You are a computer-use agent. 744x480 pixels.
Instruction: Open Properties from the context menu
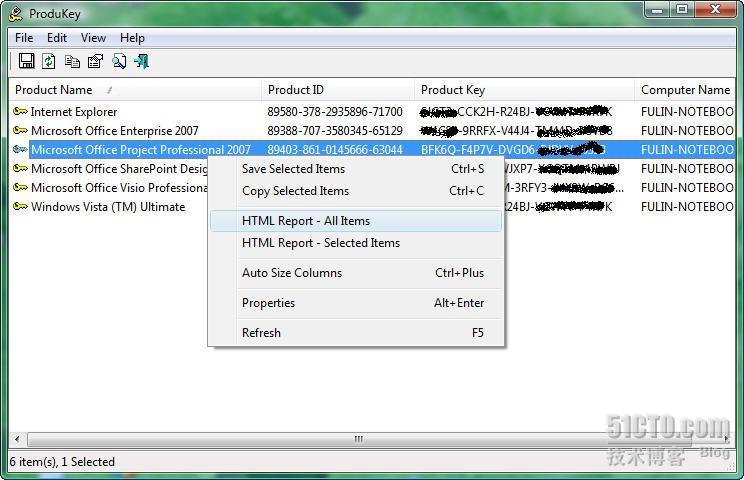[356, 303]
